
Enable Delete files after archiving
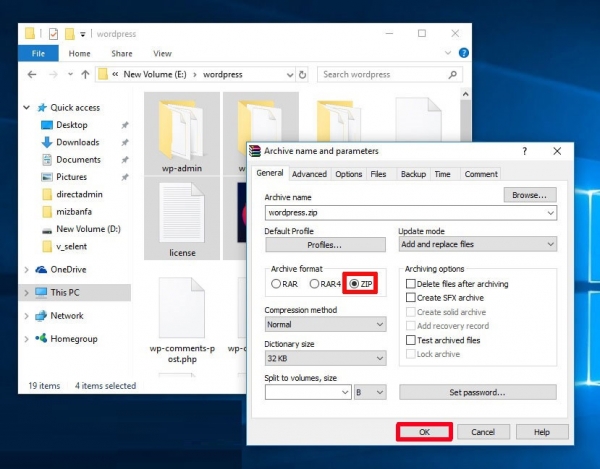click(410, 284)
